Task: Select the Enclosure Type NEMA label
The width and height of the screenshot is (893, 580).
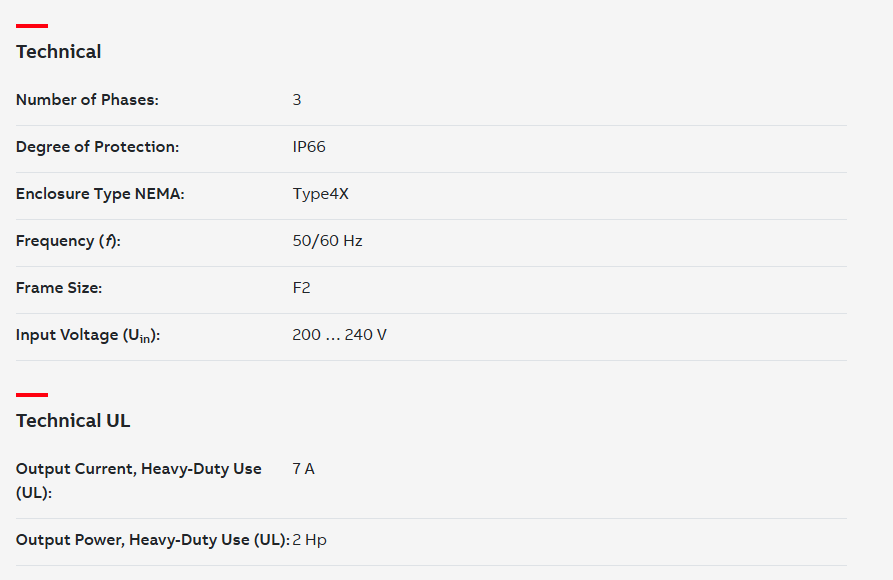Action: point(100,194)
